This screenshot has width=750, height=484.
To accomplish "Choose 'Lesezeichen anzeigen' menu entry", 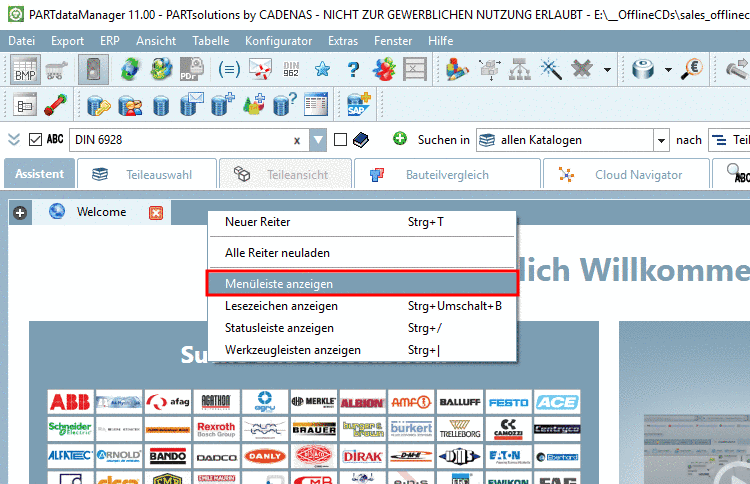I will (x=362, y=306).
